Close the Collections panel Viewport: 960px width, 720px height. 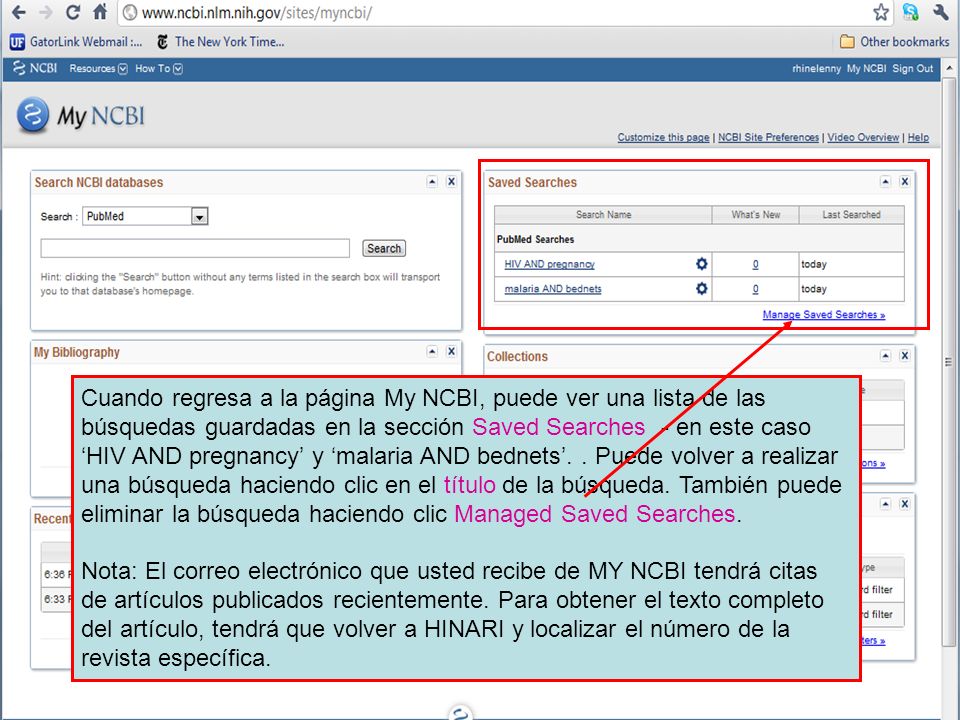(905, 356)
